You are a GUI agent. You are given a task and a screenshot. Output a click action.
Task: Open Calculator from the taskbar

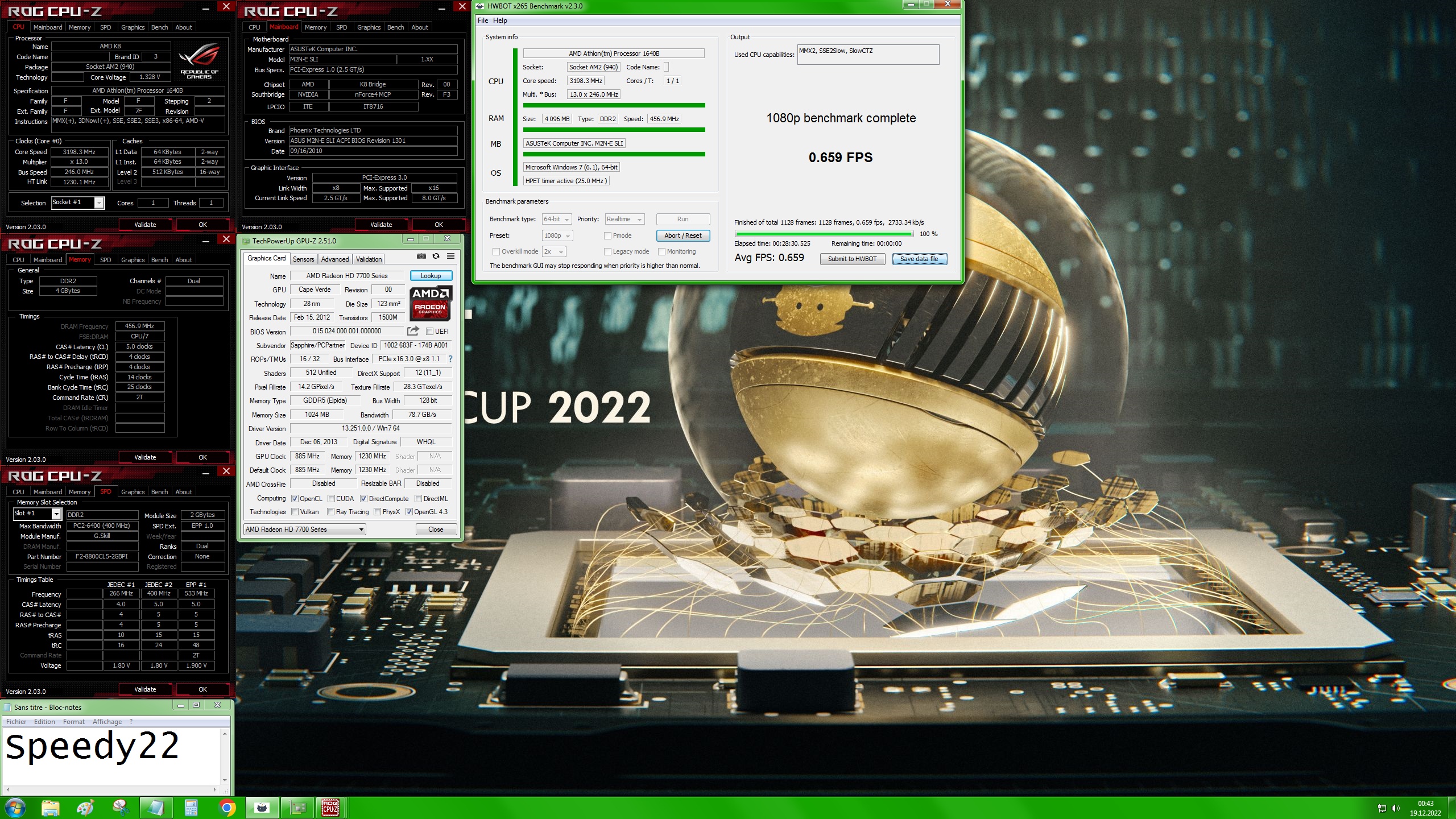(x=191, y=808)
